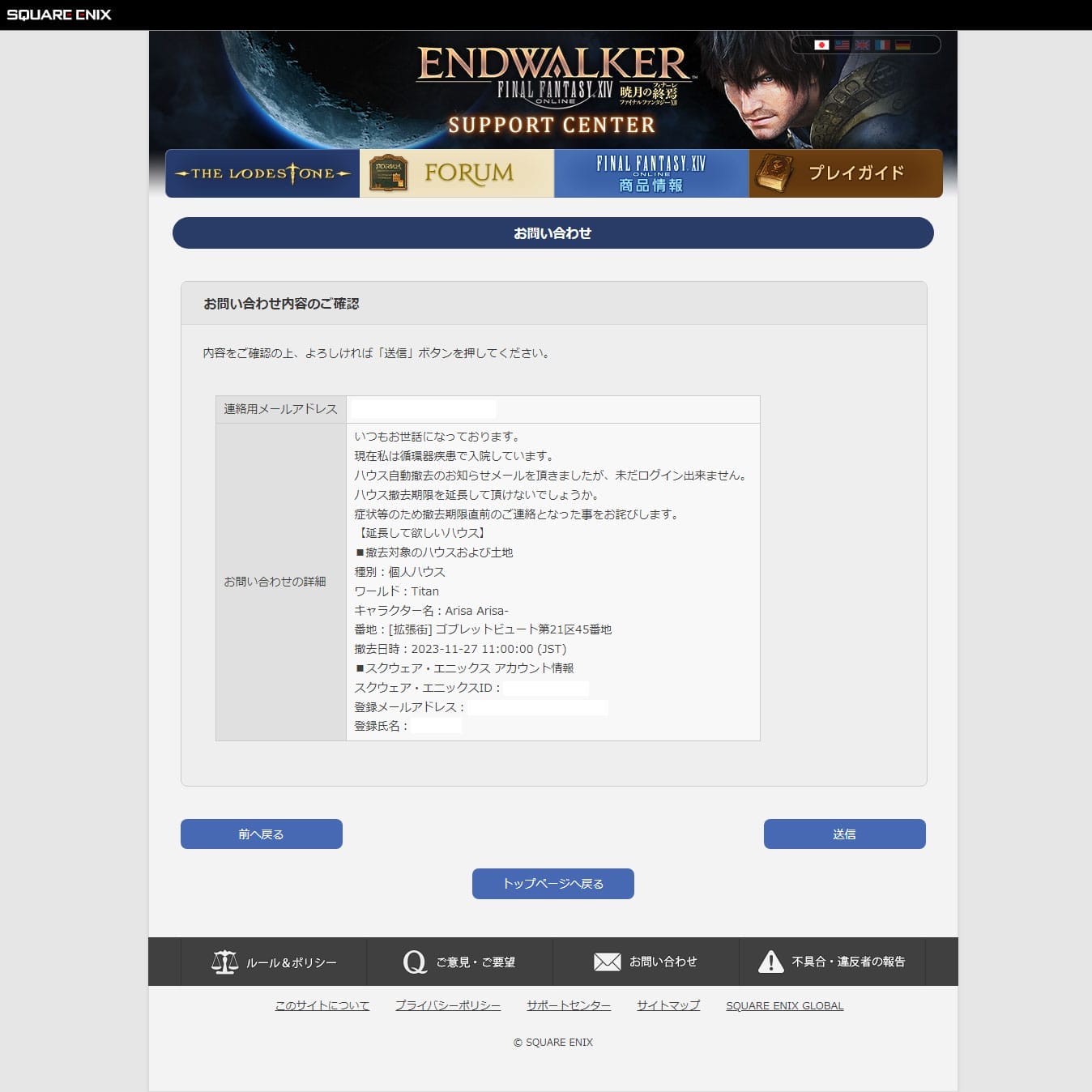The width and height of the screenshot is (1092, 1092).
Task: Open FINAL FANTASY XIV 商品情報 tab
Action: 651,173
